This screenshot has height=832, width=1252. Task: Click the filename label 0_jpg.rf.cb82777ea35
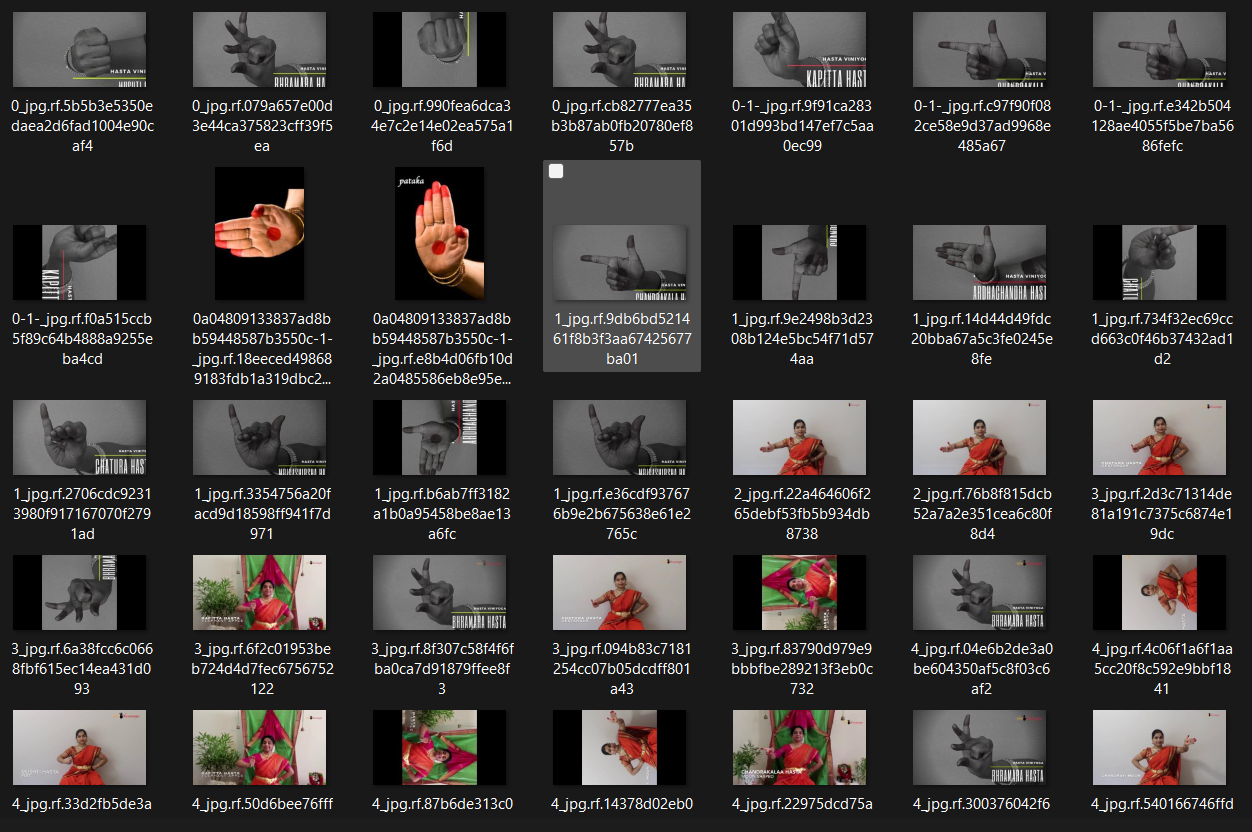(619, 126)
